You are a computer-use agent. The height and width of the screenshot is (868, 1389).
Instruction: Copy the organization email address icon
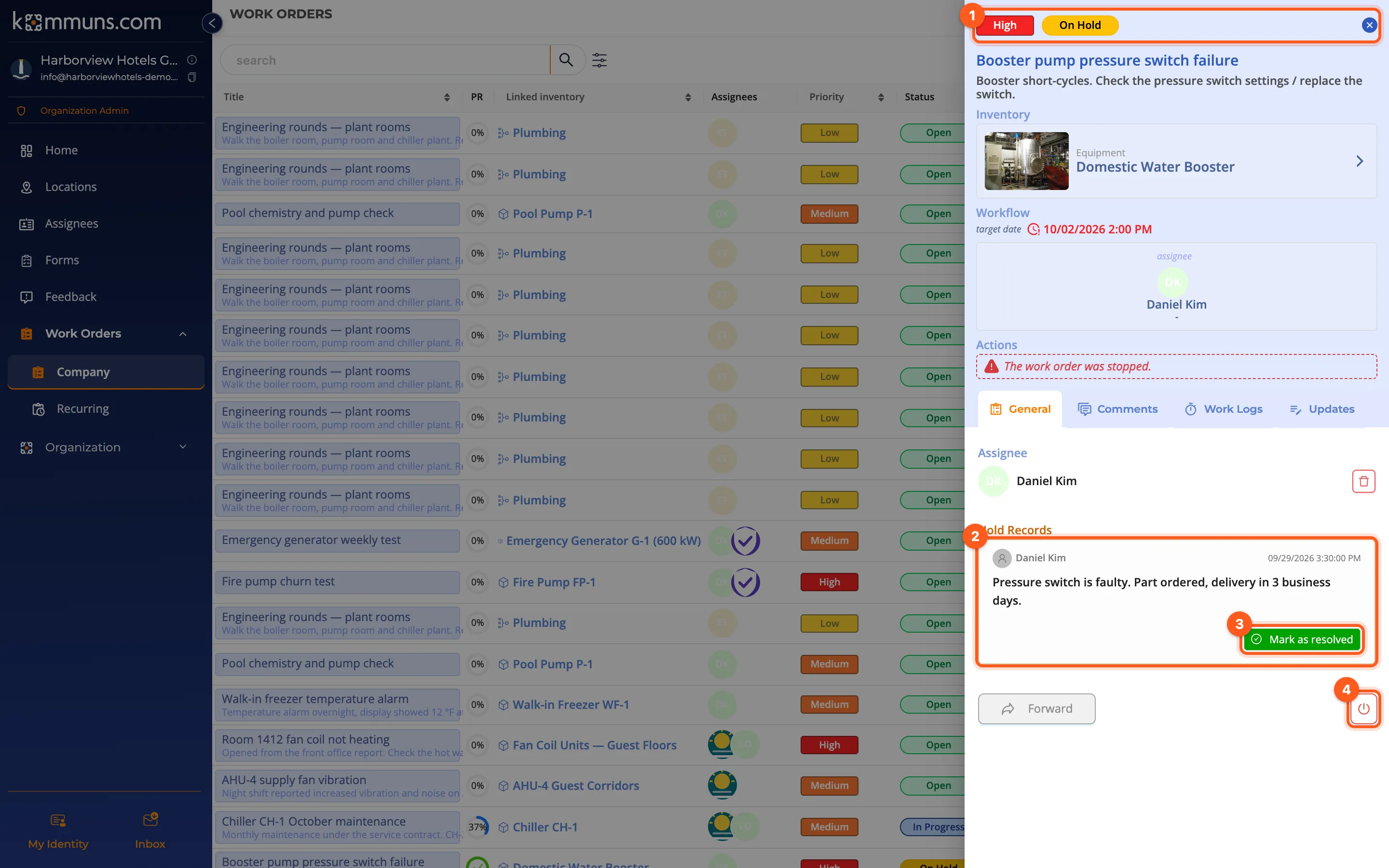[x=192, y=77]
